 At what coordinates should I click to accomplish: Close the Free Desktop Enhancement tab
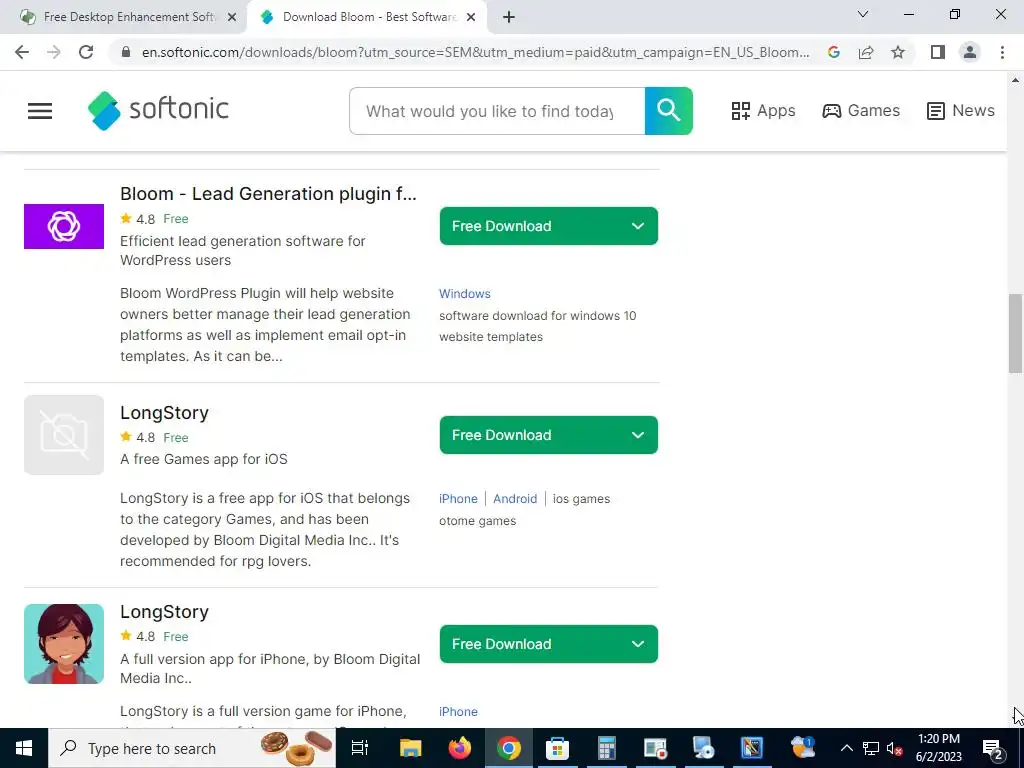(232, 17)
